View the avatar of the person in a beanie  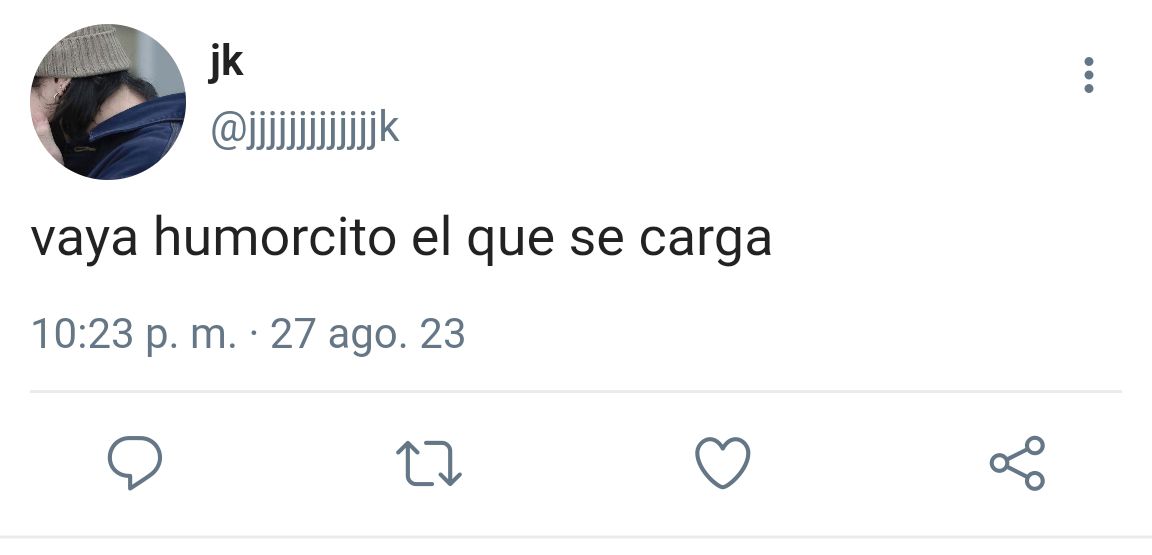107,101
